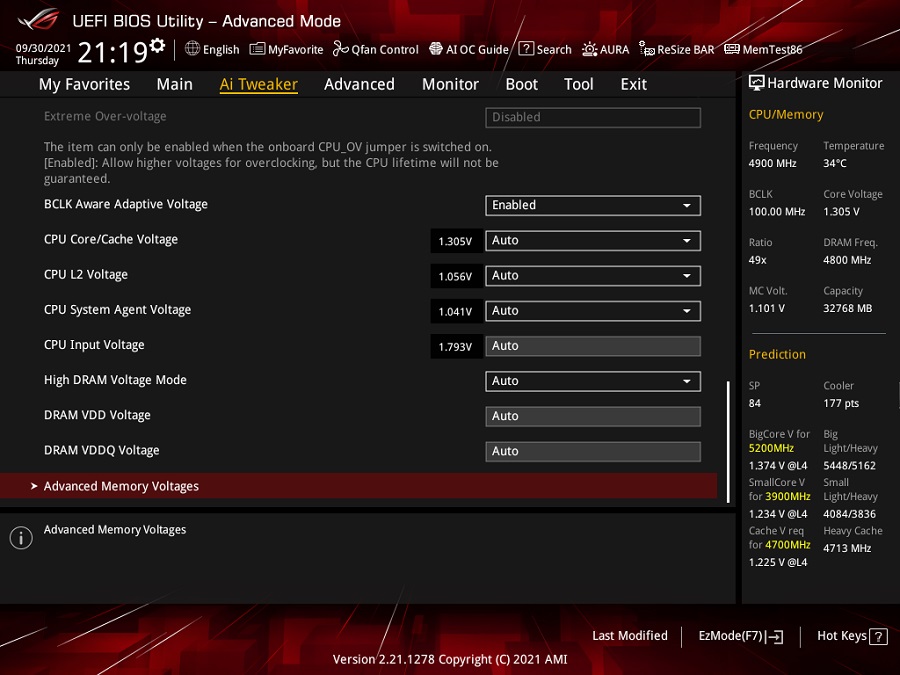Switch to the Advanced tab
The image size is (900, 675).
[x=359, y=84]
